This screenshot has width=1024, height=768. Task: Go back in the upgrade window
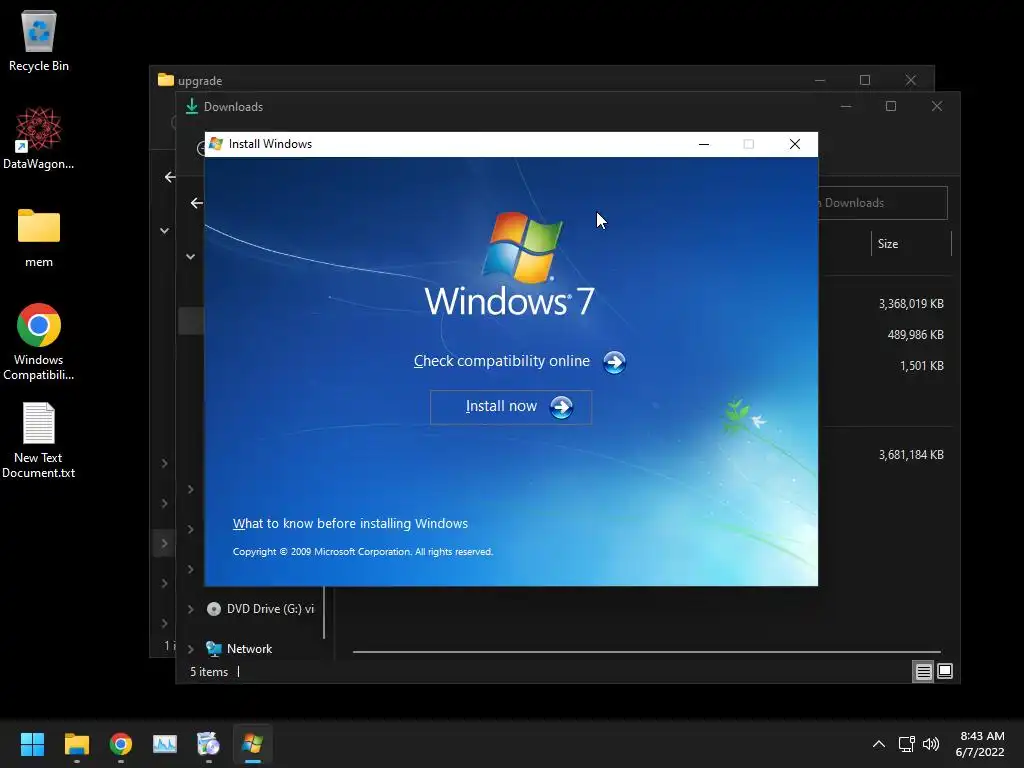pyautogui.click(x=170, y=177)
